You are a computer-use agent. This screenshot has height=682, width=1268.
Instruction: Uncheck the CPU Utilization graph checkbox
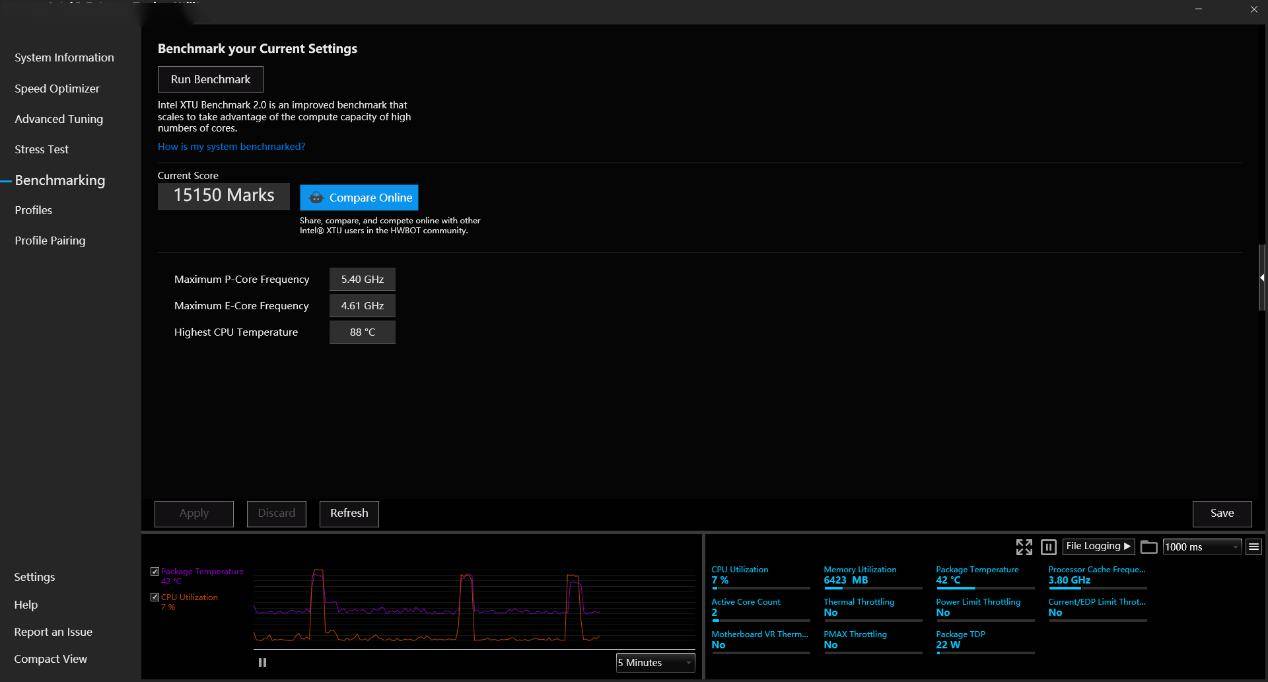155,597
